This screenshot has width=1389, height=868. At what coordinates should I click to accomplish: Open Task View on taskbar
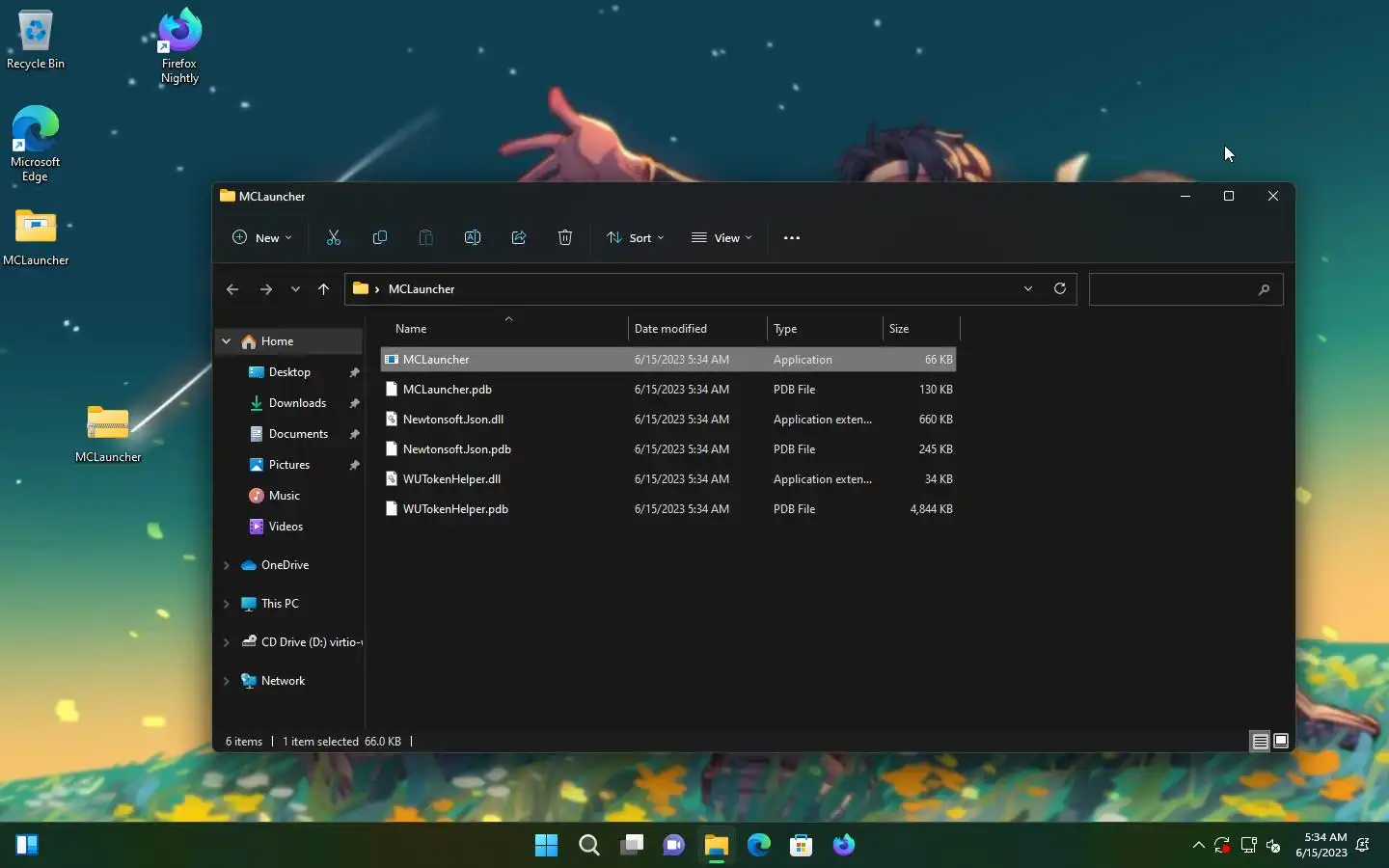pos(631,845)
